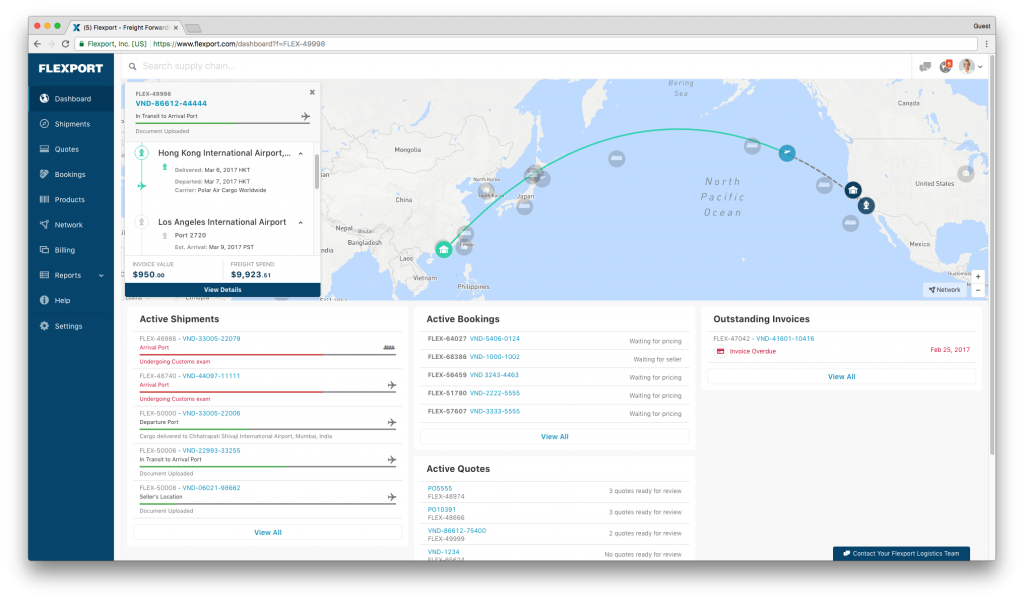Open the PO5555 quote link
The height and width of the screenshot is (601, 1024).
(x=440, y=489)
